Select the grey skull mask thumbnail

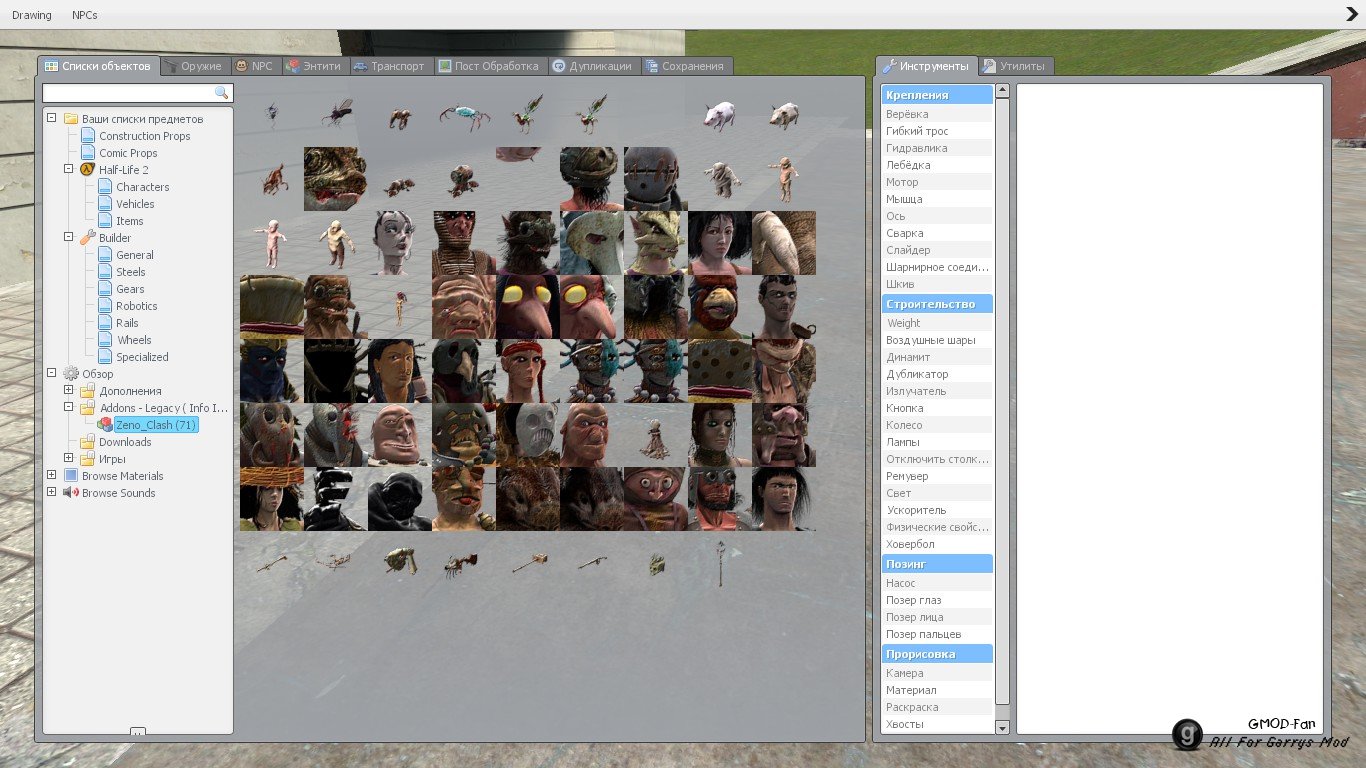pyautogui.click(x=528, y=435)
